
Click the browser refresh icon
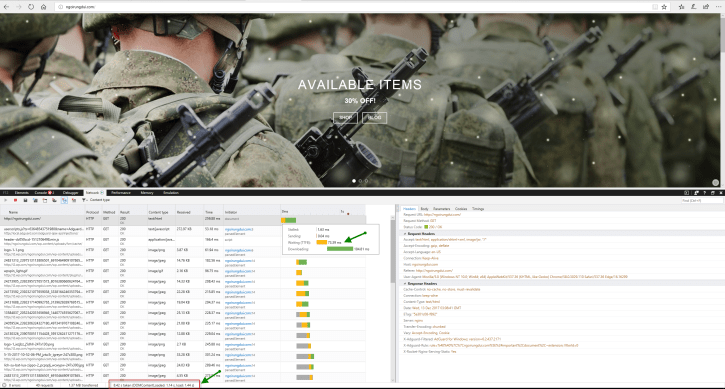[x=31, y=7]
